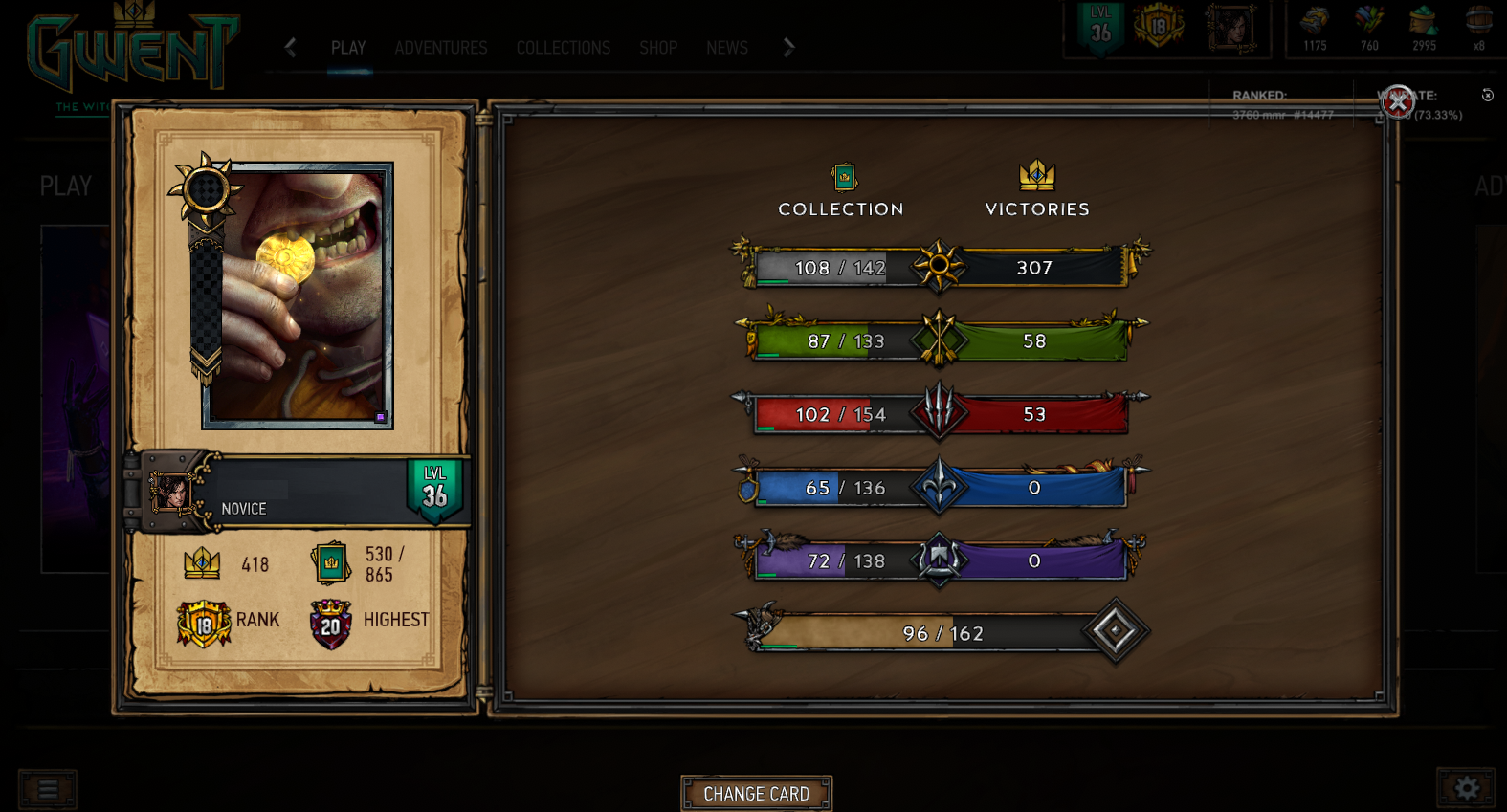The height and width of the screenshot is (812, 1507).
Task: Open the settings gear at the bottom right
Action: pos(1466,789)
